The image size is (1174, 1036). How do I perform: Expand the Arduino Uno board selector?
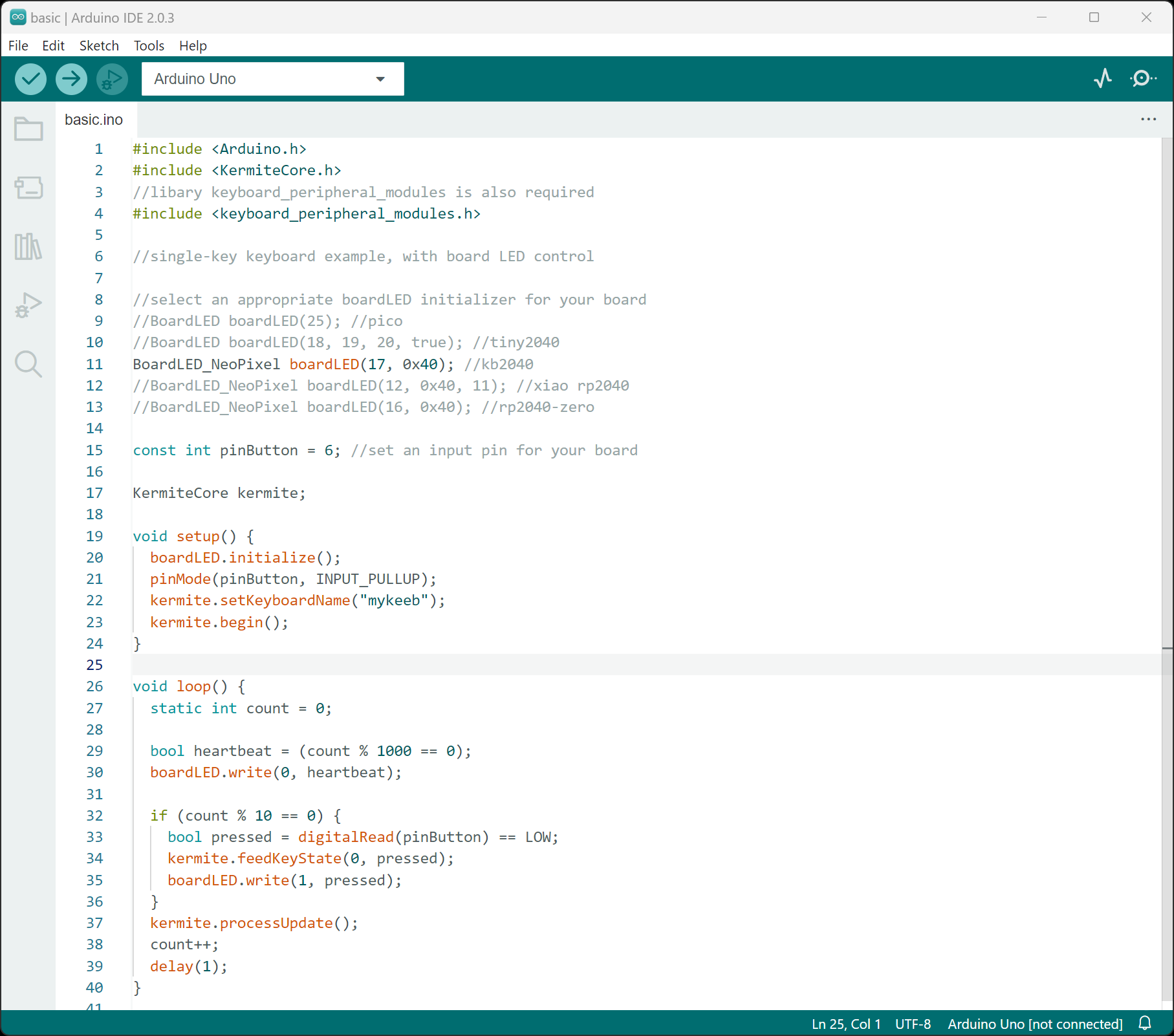click(272, 79)
